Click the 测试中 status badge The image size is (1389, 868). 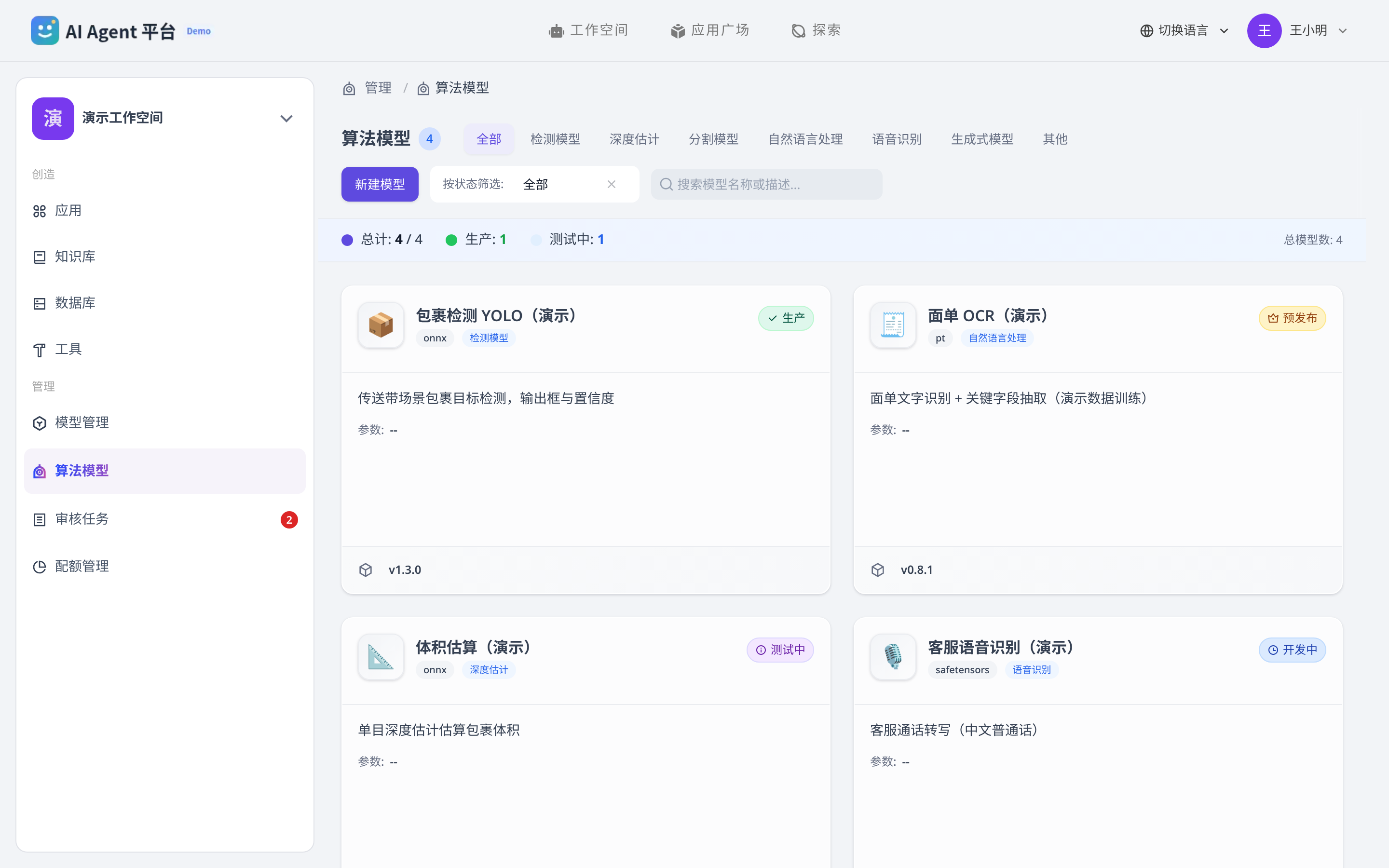tap(780, 650)
